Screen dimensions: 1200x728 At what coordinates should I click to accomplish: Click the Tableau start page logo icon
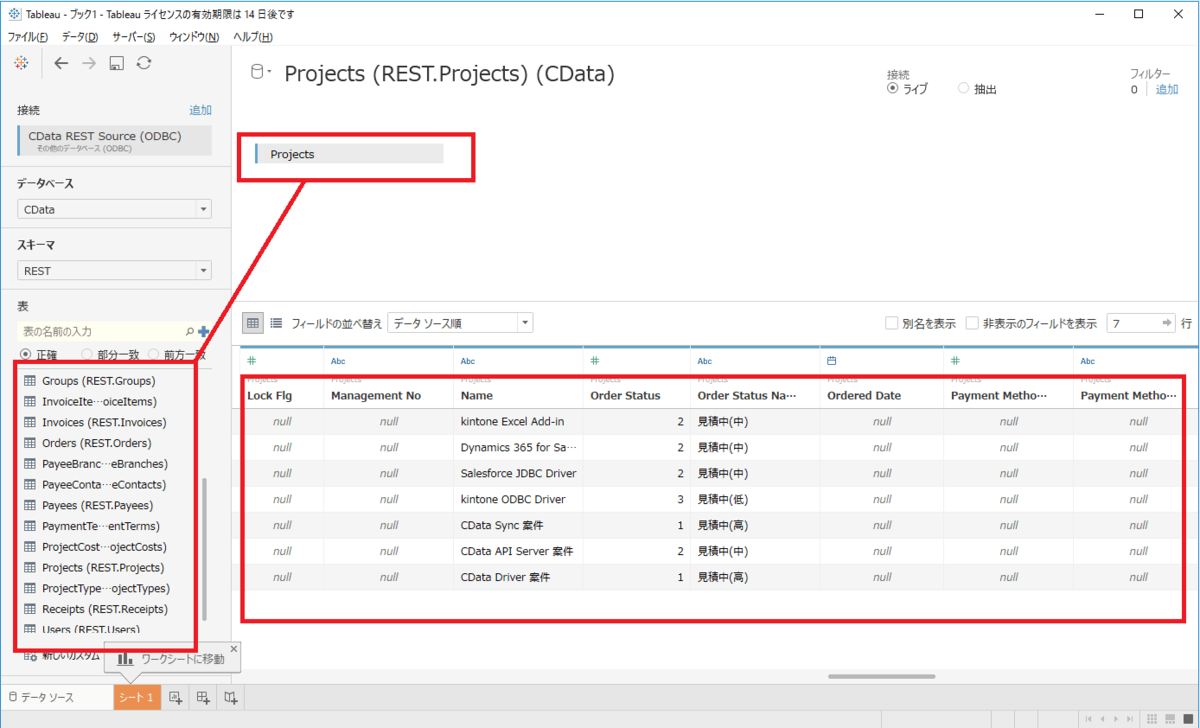click(21, 63)
